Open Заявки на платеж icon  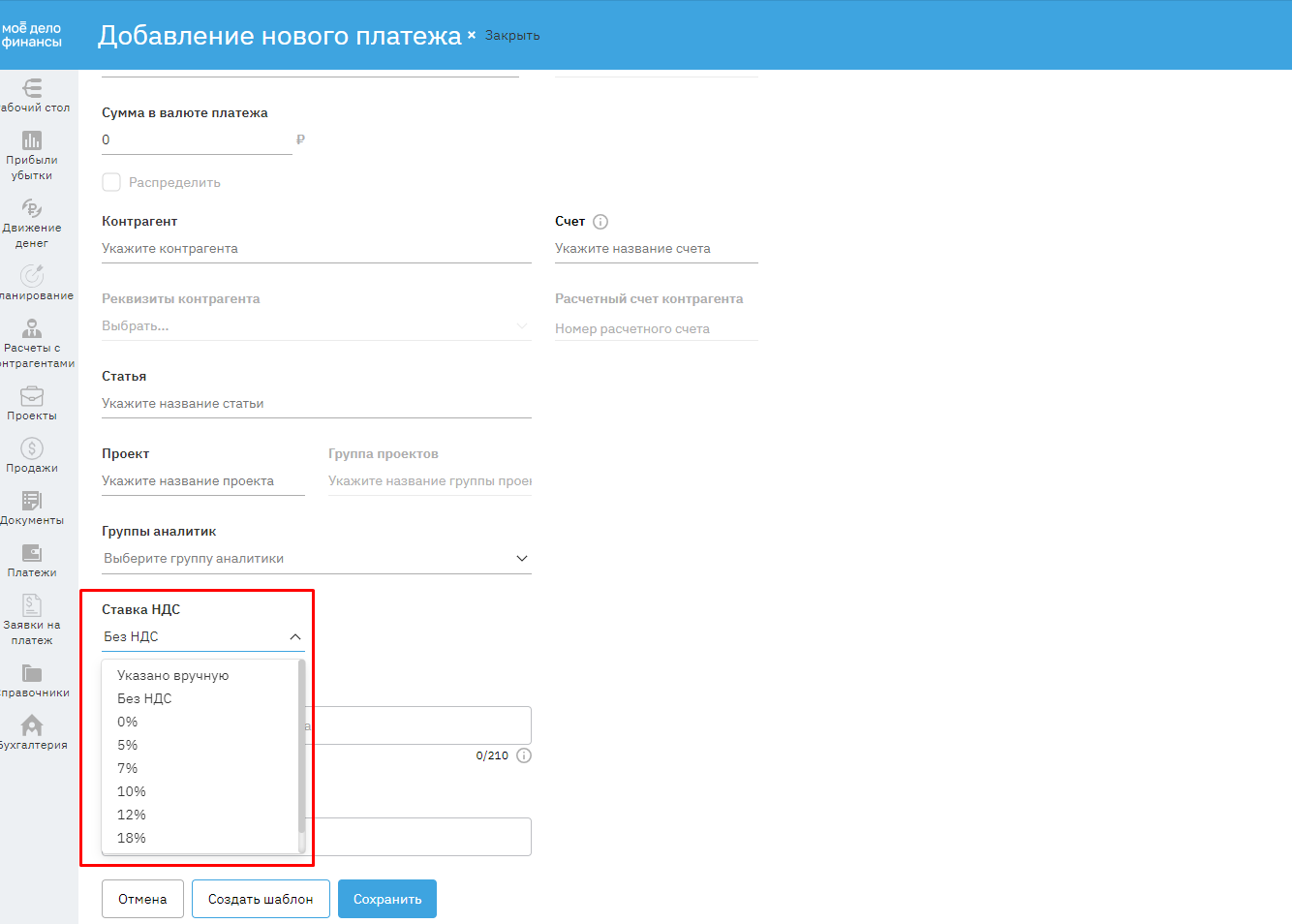32,605
